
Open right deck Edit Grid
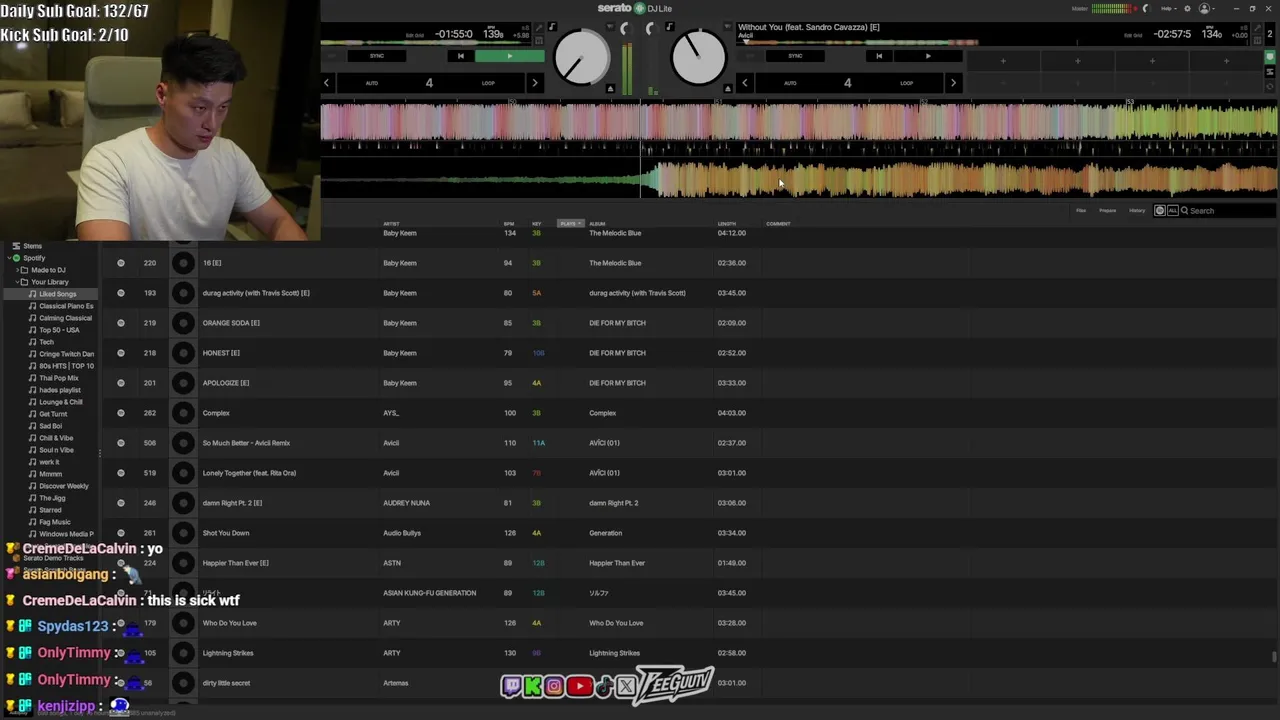(x=1133, y=35)
